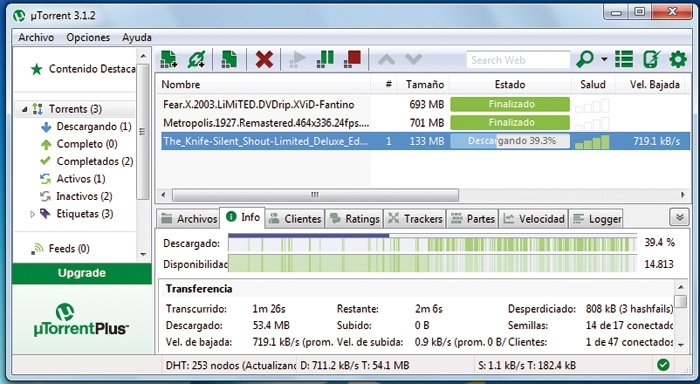Viewport: 700px width, 384px height.
Task: Switch to the Partes tab
Action: tap(473, 219)
